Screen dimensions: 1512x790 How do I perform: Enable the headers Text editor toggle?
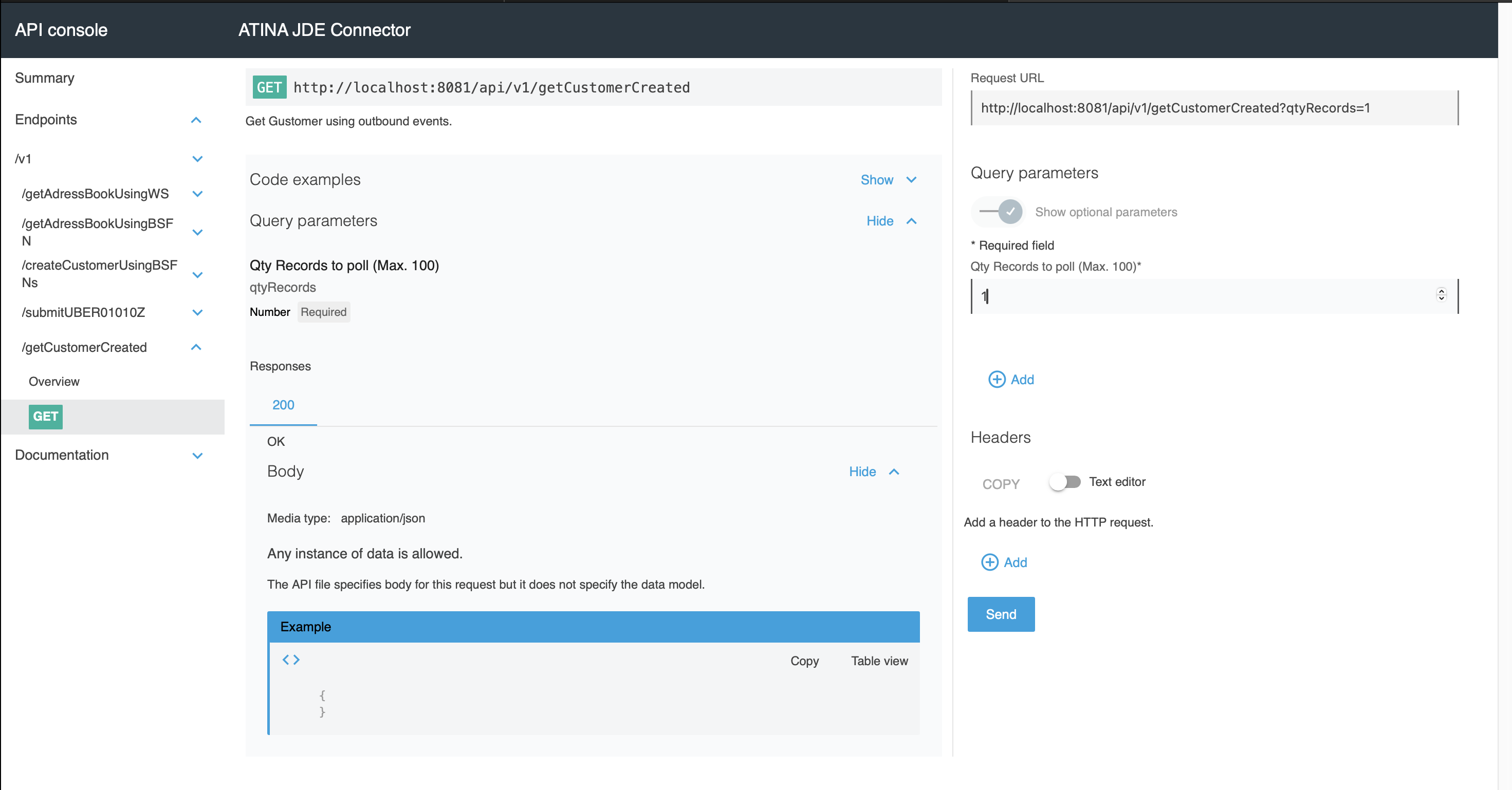click(x=1065, y=482)
